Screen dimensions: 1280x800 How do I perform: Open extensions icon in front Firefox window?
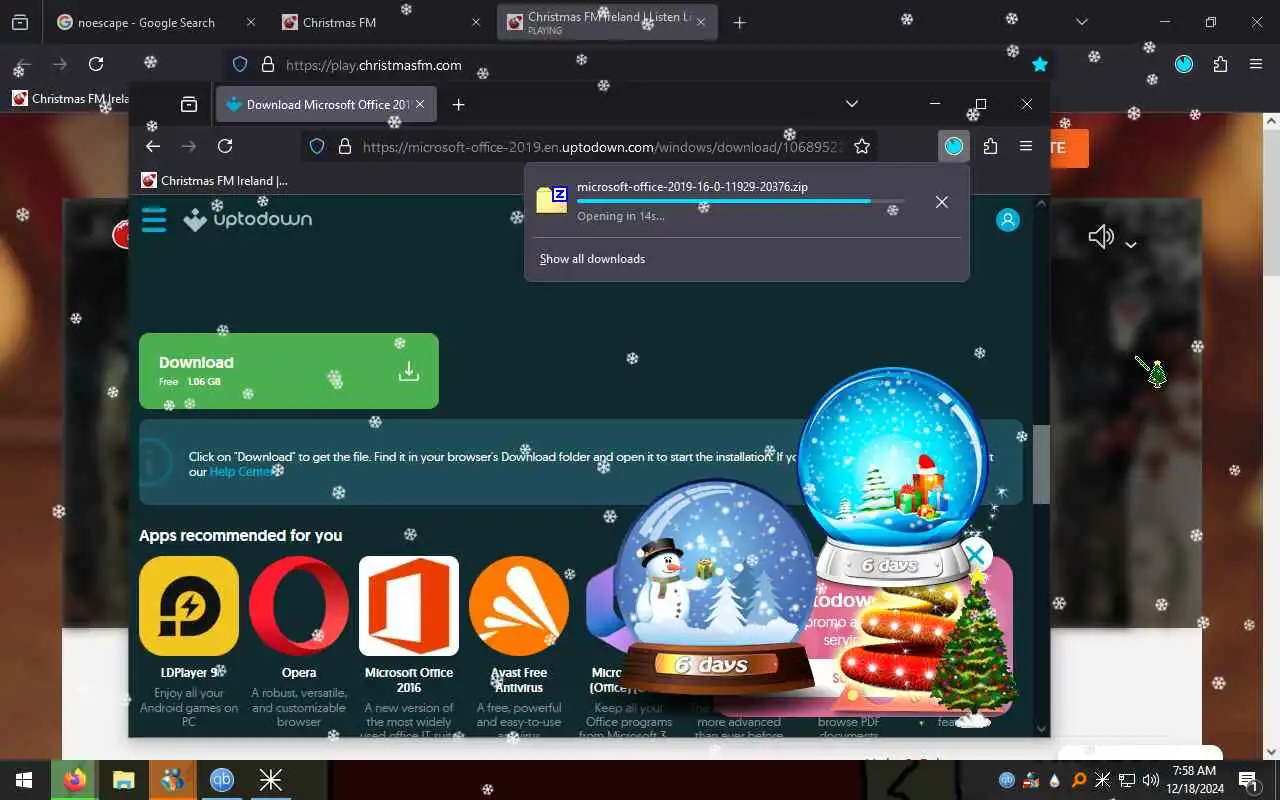[990, 146]
